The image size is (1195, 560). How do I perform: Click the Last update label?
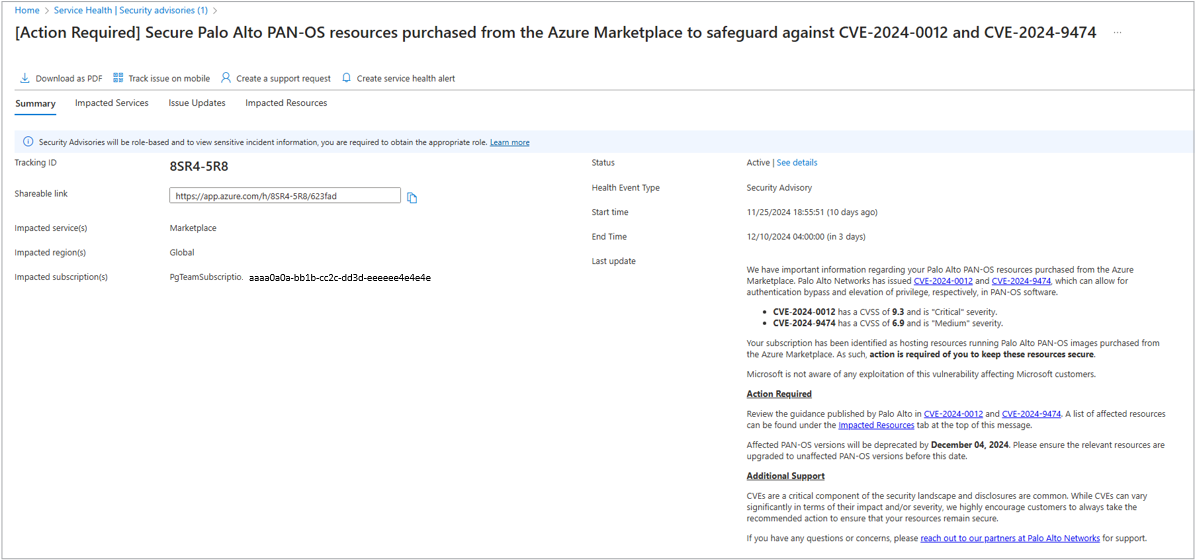click(614, 261)
